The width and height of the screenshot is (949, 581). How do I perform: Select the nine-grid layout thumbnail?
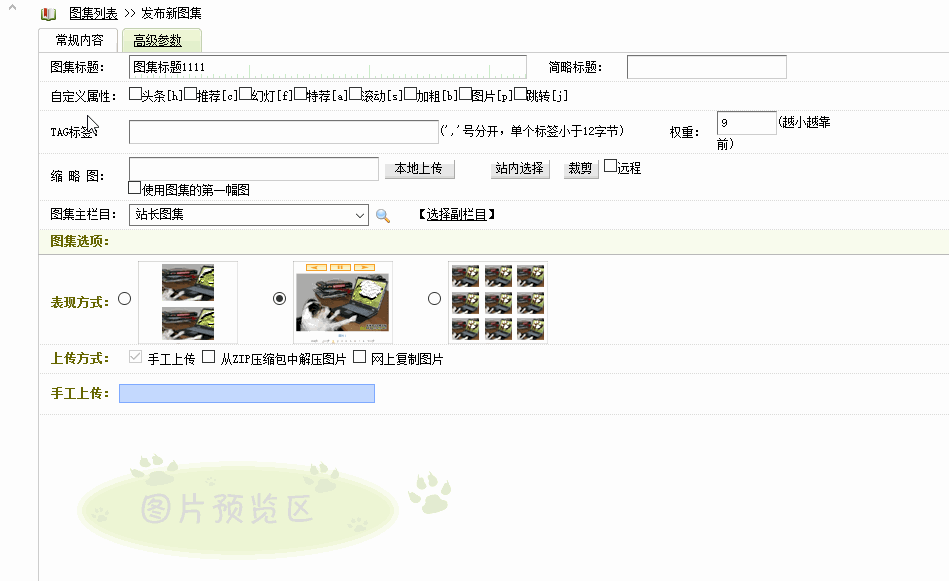click(x=497, y=302)
